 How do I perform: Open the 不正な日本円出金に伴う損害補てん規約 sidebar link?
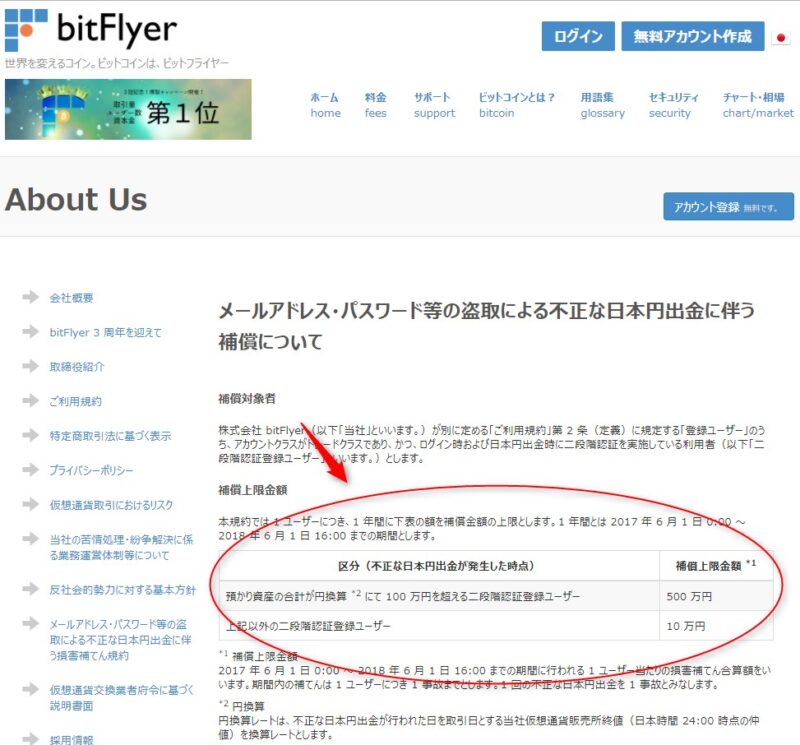(x=120, y=640)
